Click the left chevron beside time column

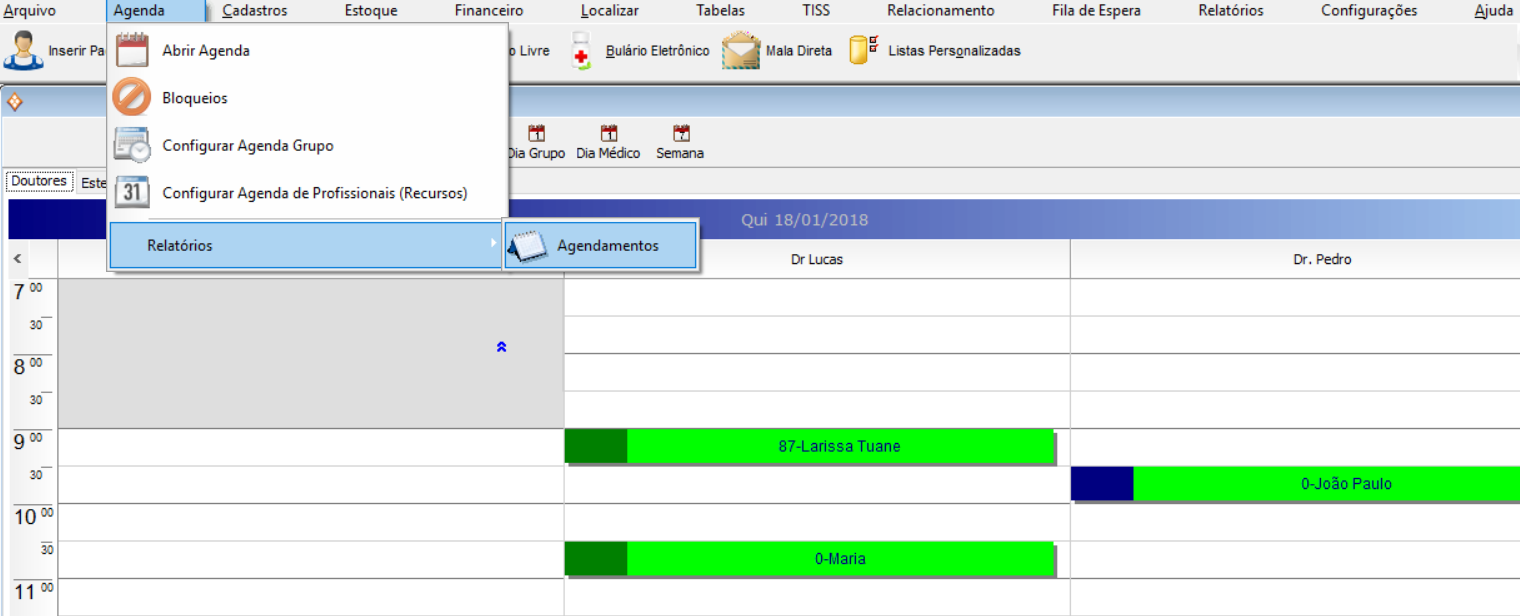[x=17, y=259]
